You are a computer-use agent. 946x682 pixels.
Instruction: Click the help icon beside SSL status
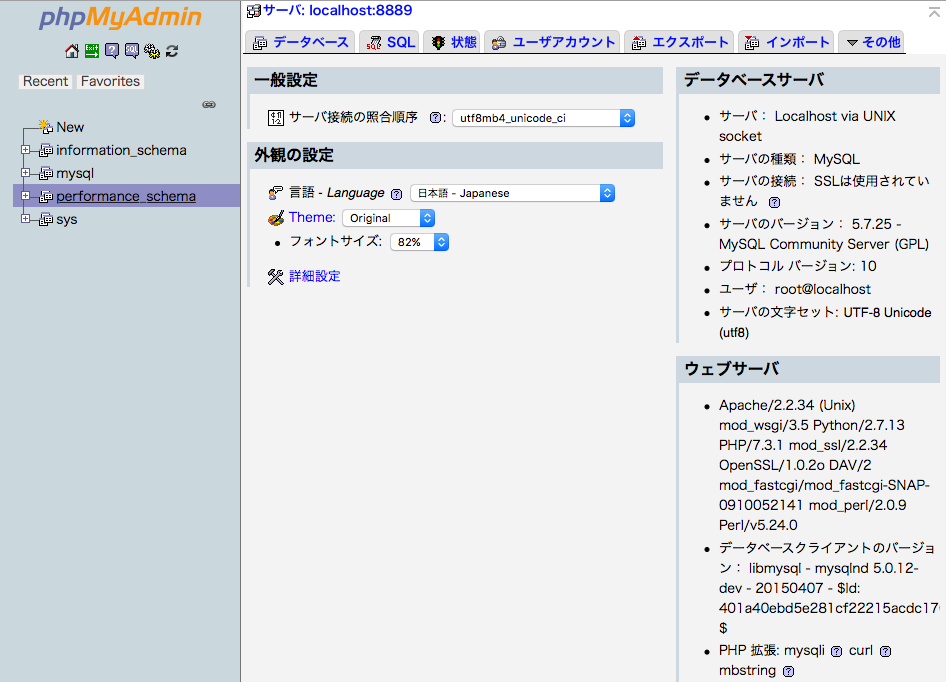773,201
